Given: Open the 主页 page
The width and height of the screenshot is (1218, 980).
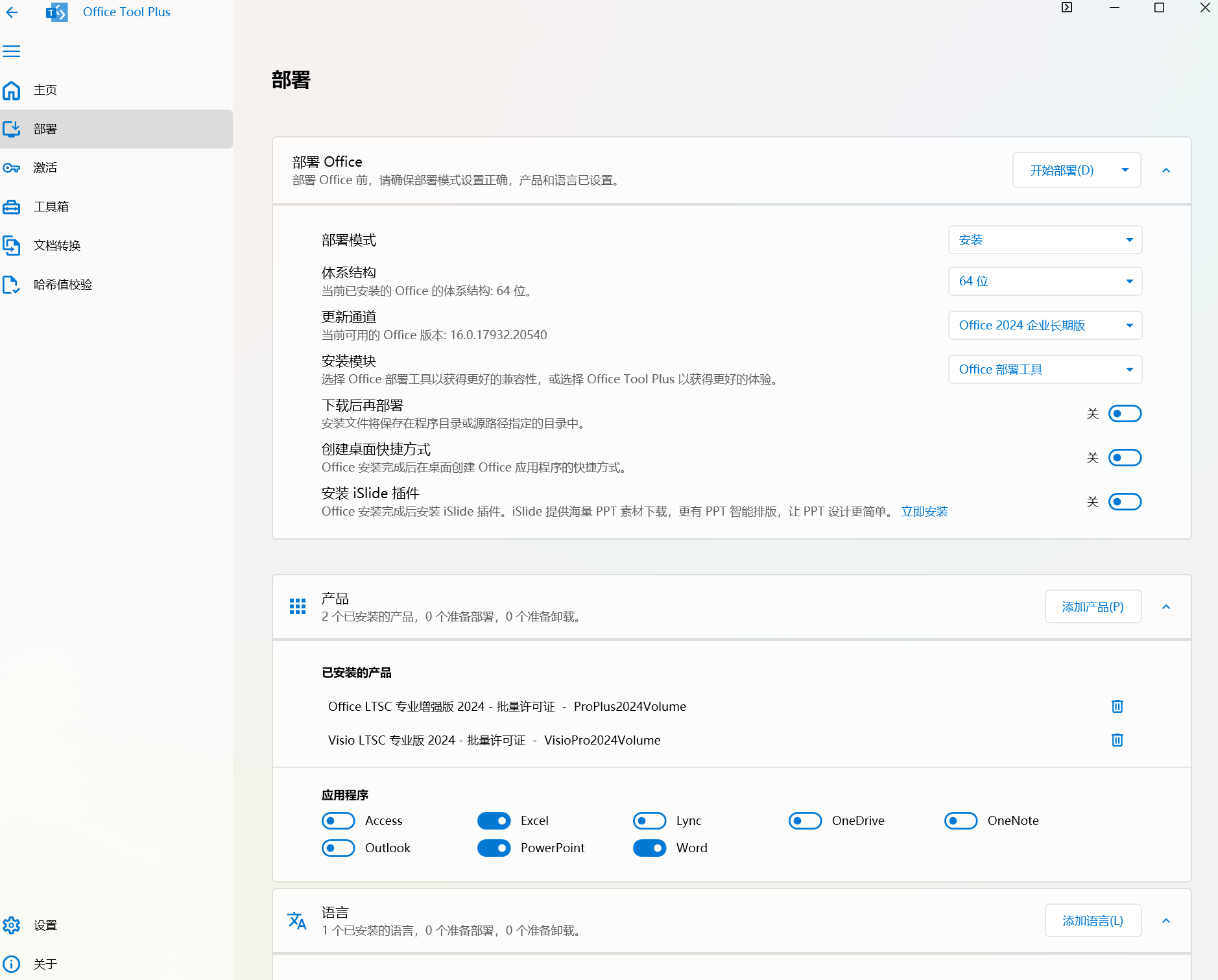Looking at the screenshot, I should [x=116, y=90].
